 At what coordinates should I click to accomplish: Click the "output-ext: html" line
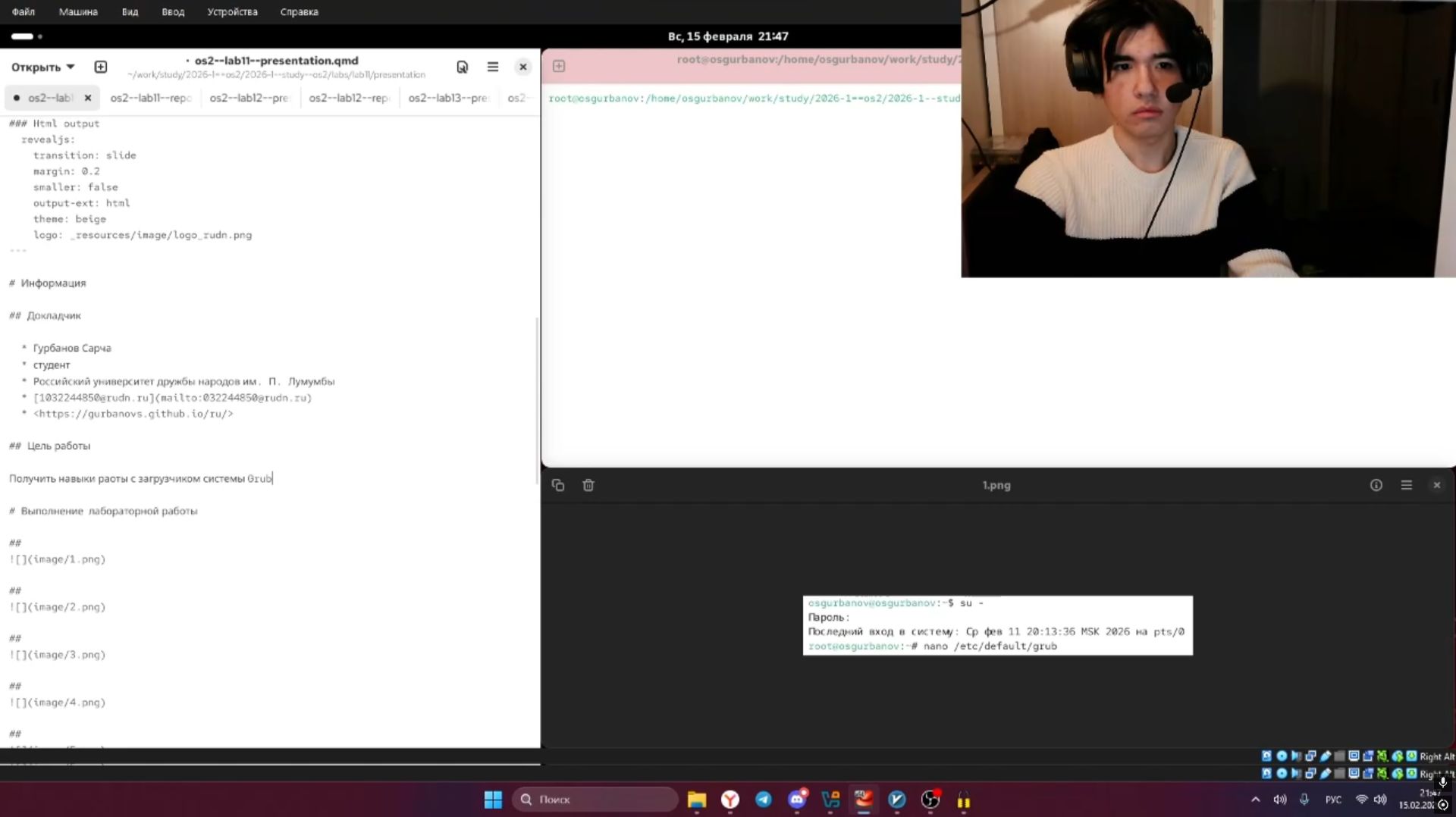point(82,203)
